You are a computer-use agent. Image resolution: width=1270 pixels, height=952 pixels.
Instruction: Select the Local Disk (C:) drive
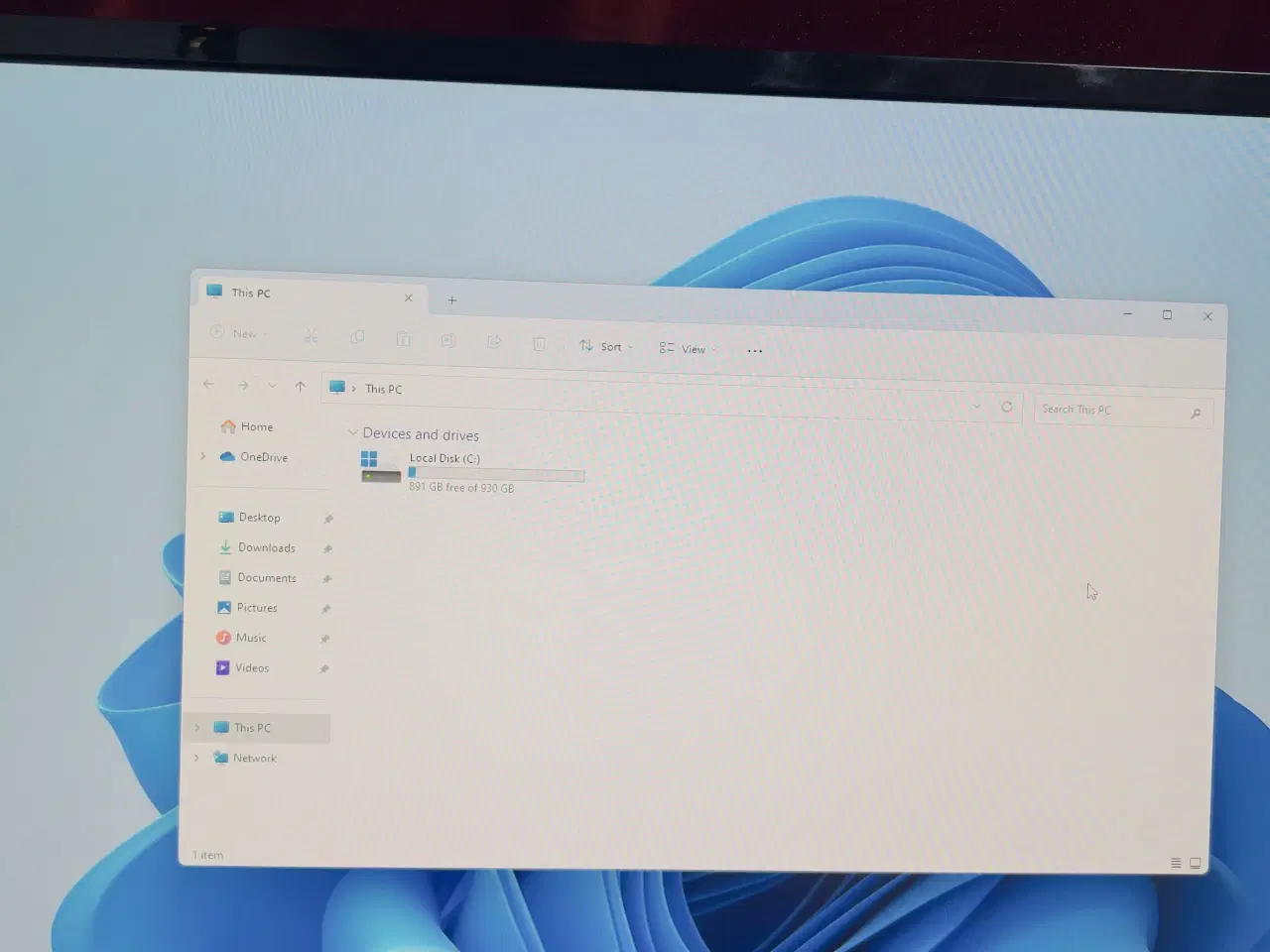point(472,472)
